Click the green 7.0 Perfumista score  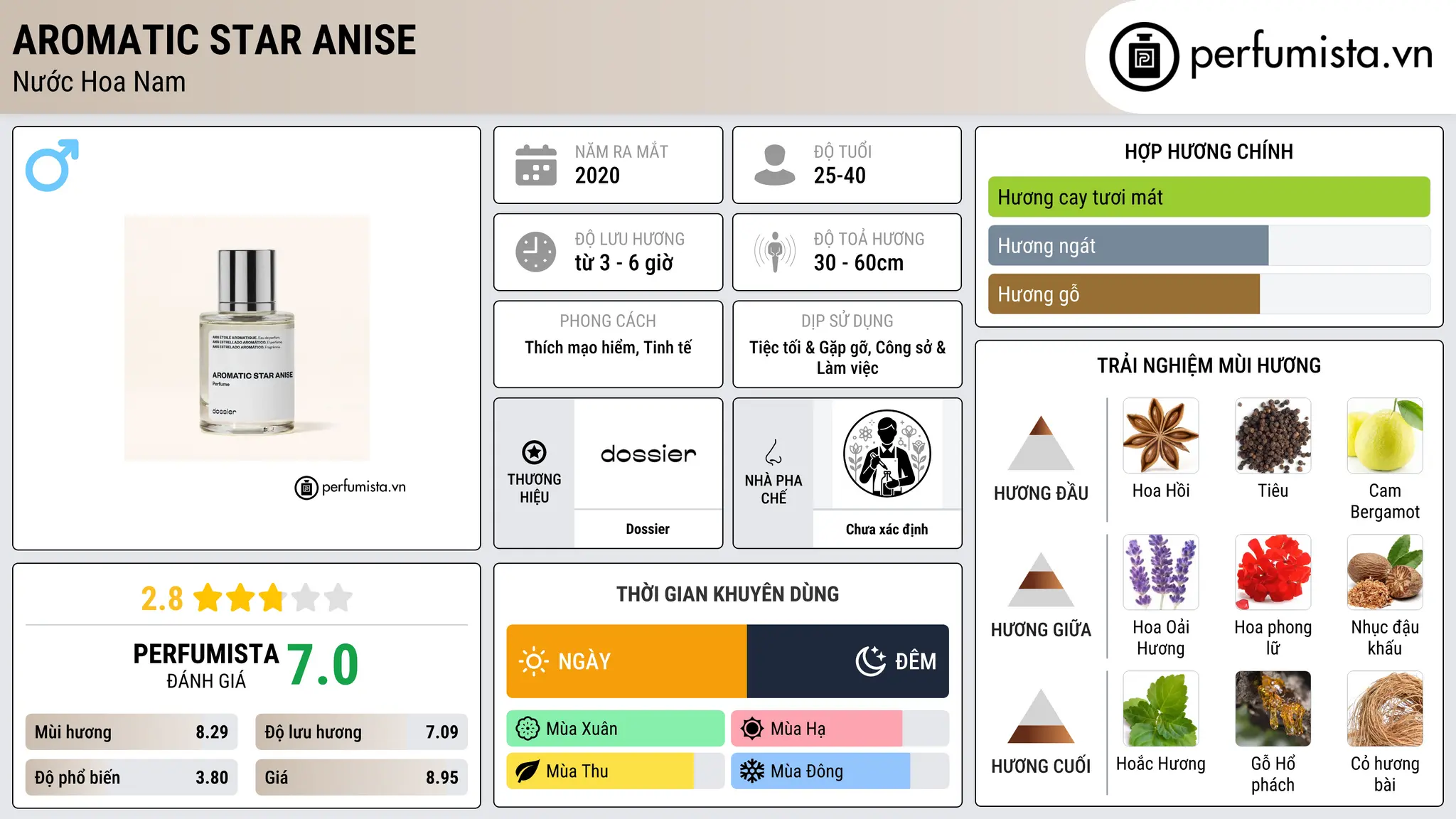click(x=323, y=665)
